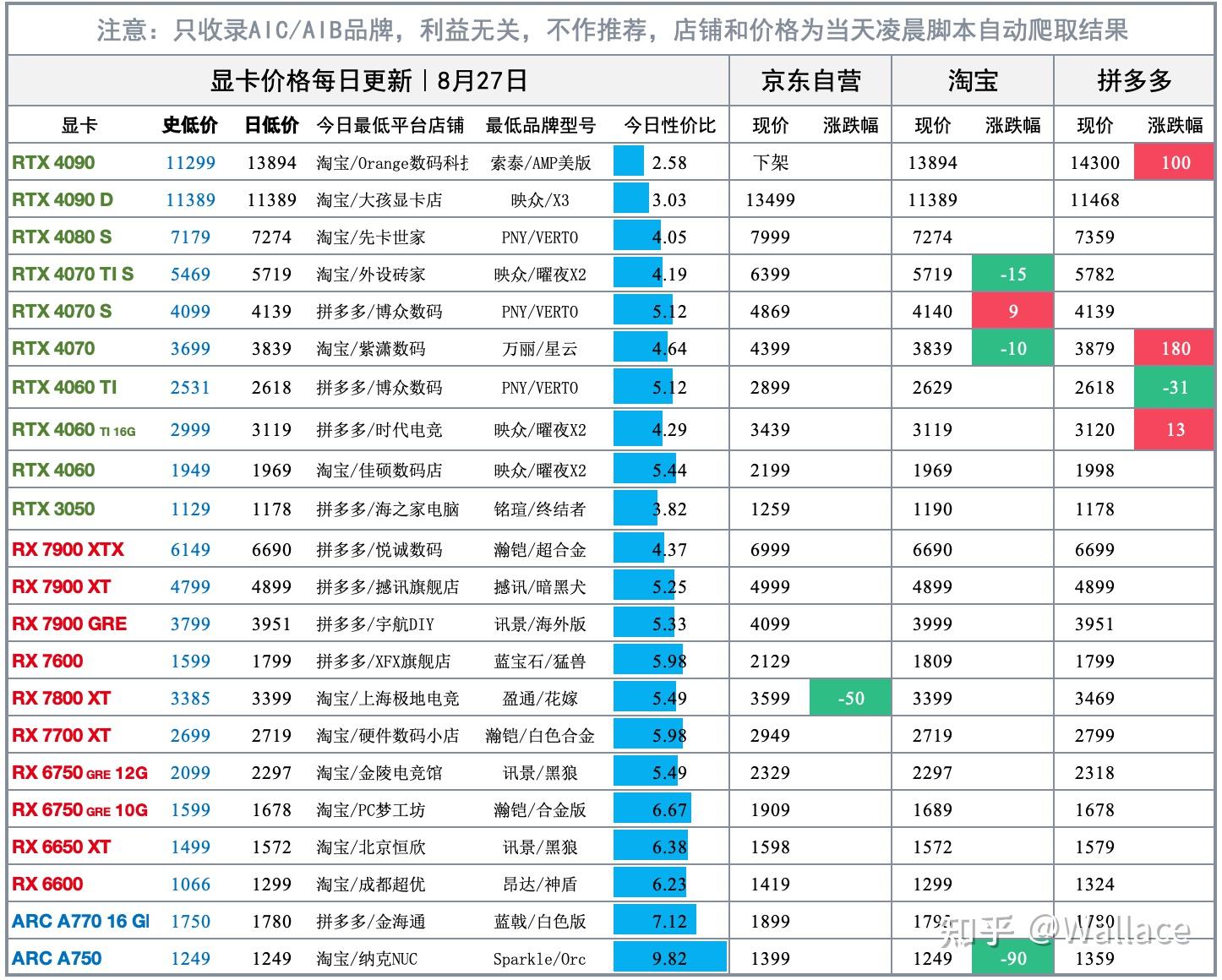Click the ARC A750 card name
The width and height of the screenshot is (1222, 980).
coord(57,959)
